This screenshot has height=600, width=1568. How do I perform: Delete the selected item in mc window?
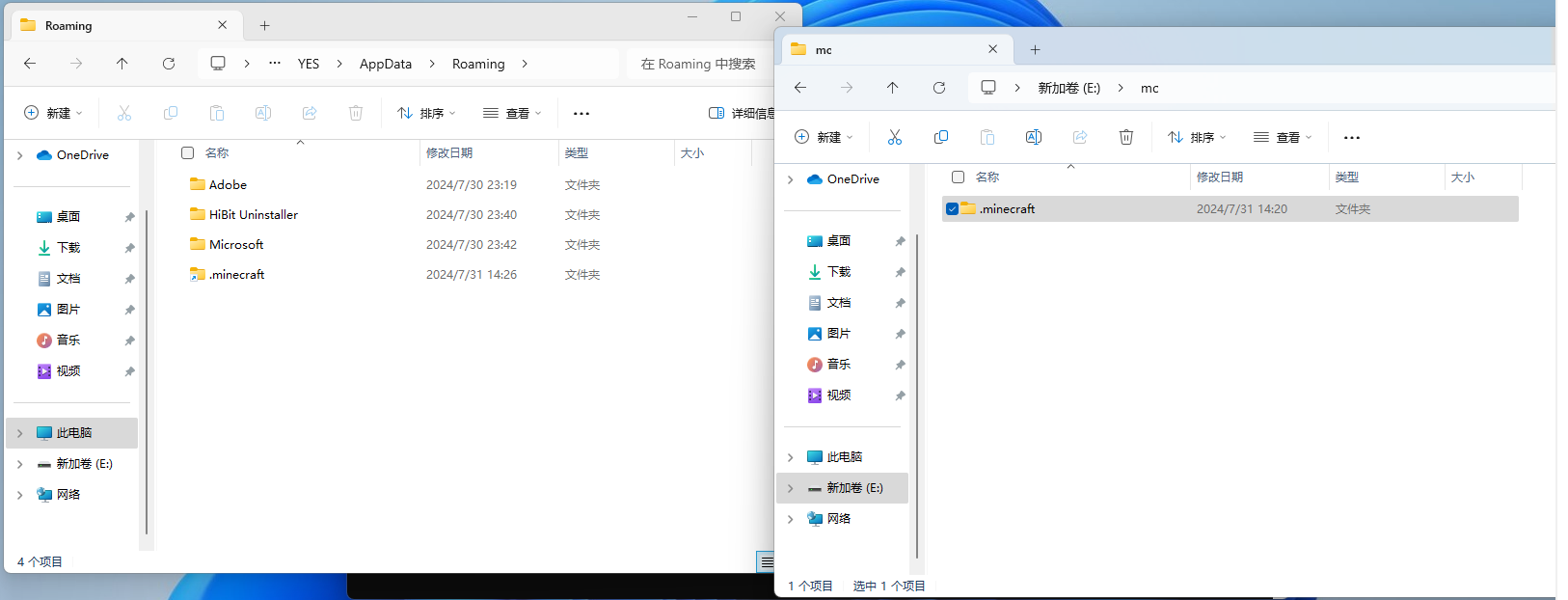(1126, 137)
